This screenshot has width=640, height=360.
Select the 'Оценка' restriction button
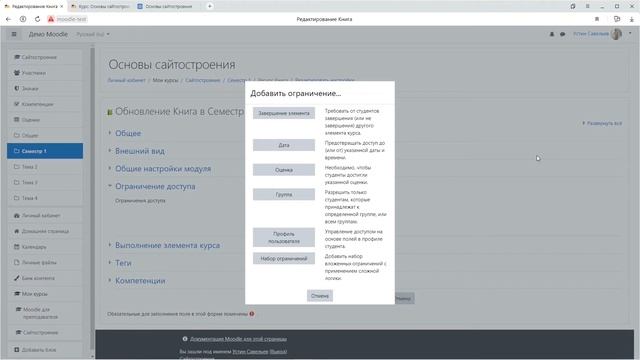coord(284,170)
